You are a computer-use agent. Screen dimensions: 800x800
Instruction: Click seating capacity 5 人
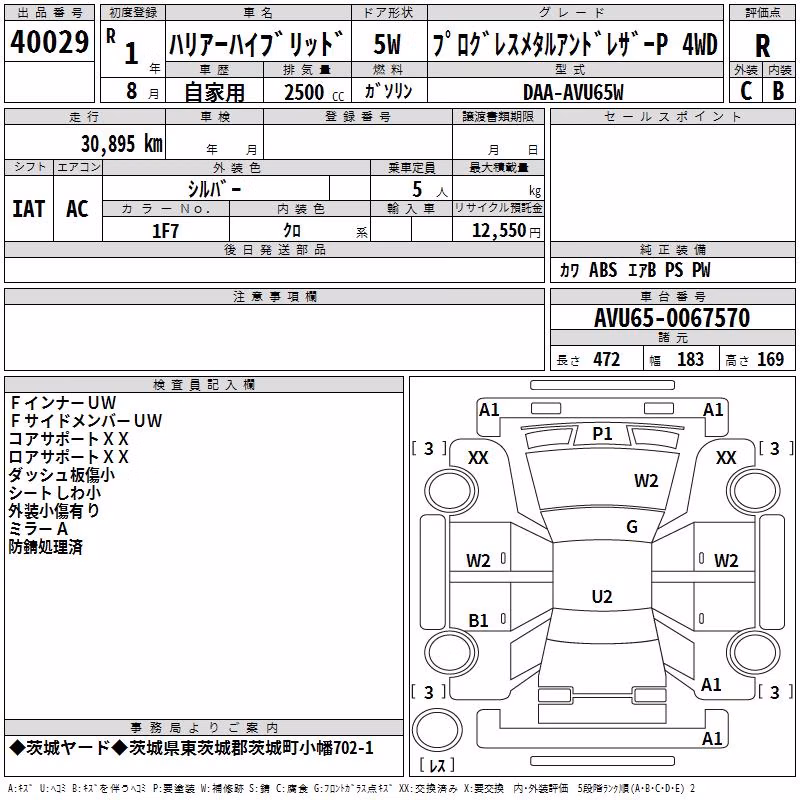tap(430, 190)
